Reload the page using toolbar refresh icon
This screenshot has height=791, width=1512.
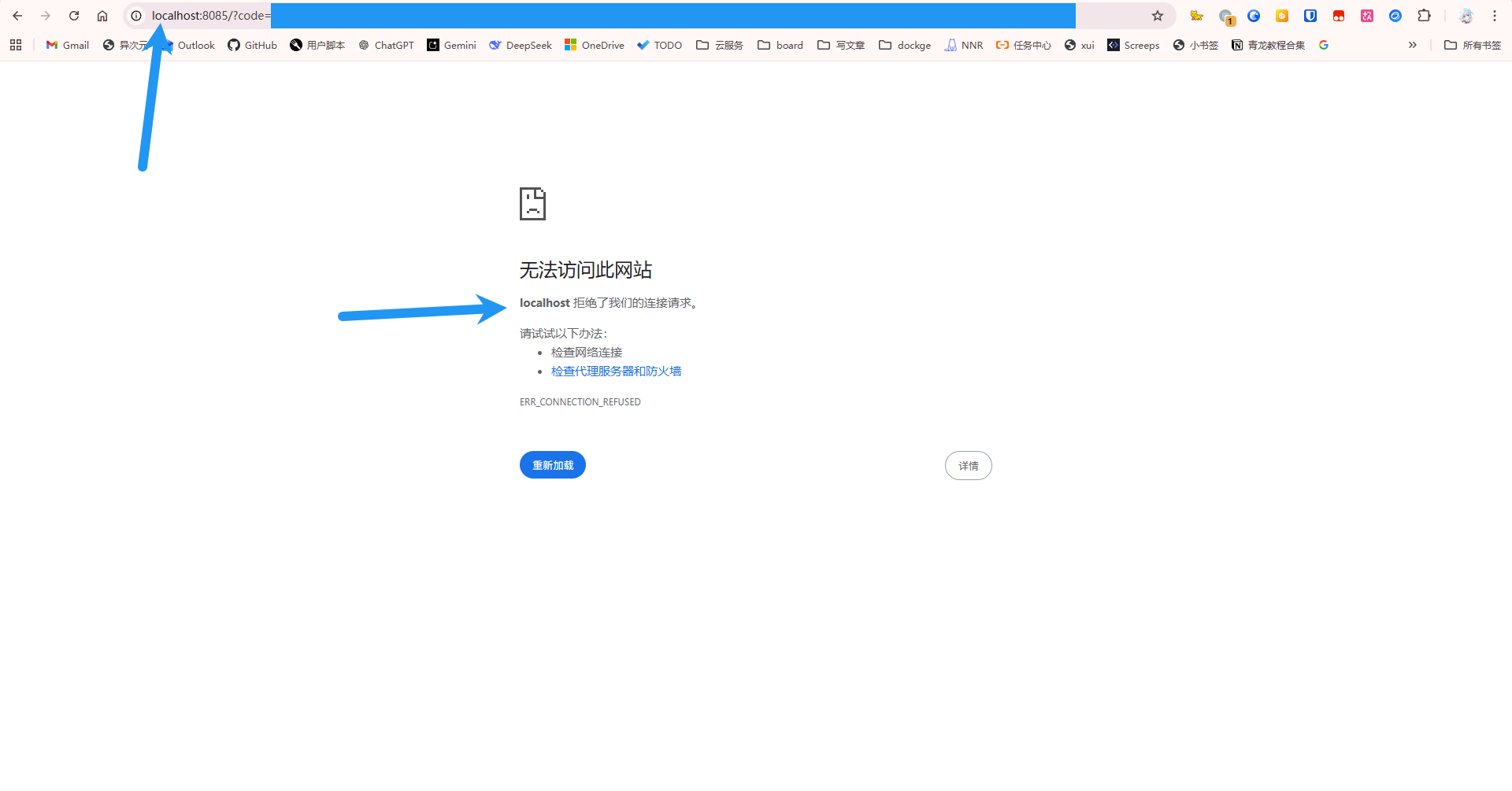(74, 16)
